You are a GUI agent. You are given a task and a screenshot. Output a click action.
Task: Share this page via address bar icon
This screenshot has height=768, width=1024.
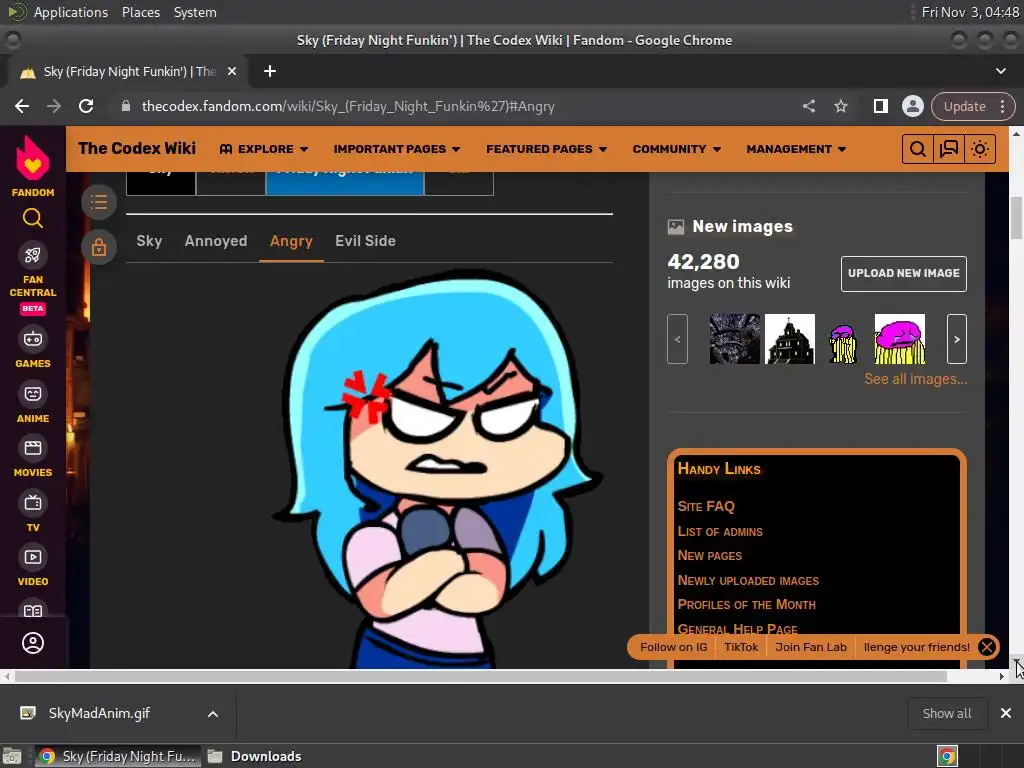coord(809,106)
